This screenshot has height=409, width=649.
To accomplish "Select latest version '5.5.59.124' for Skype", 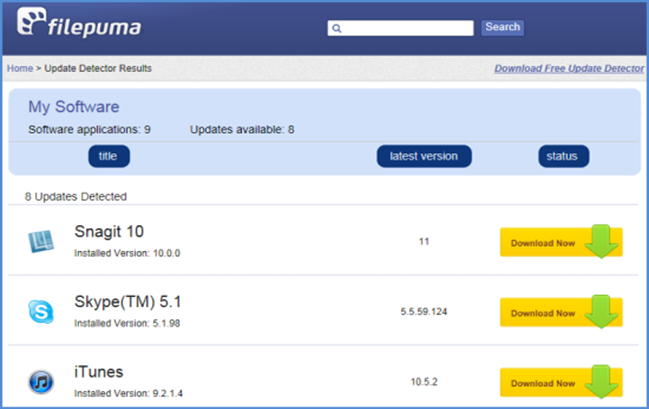I will click(x=424, y=312).
